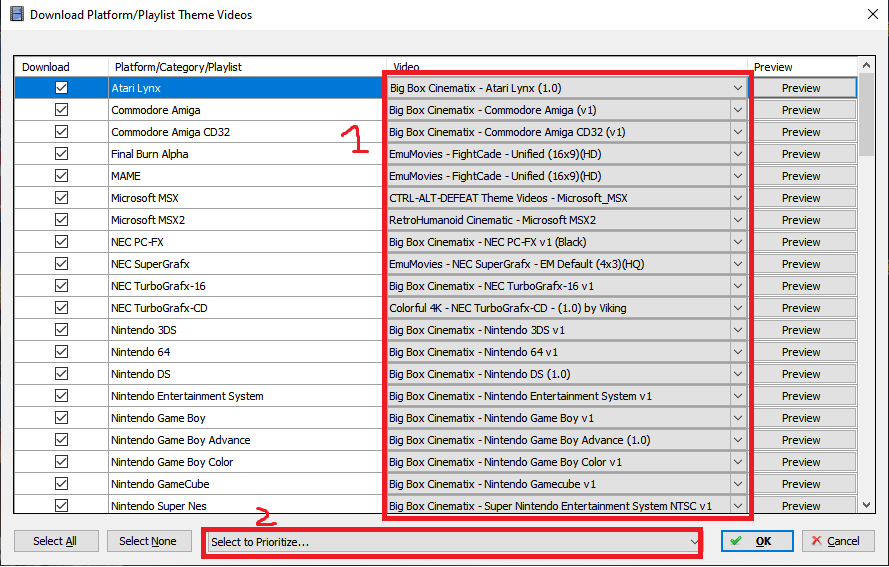Toggle the MAME download checkbox
This screenshot has width=889, height=567.
click(x=61, y=176)
